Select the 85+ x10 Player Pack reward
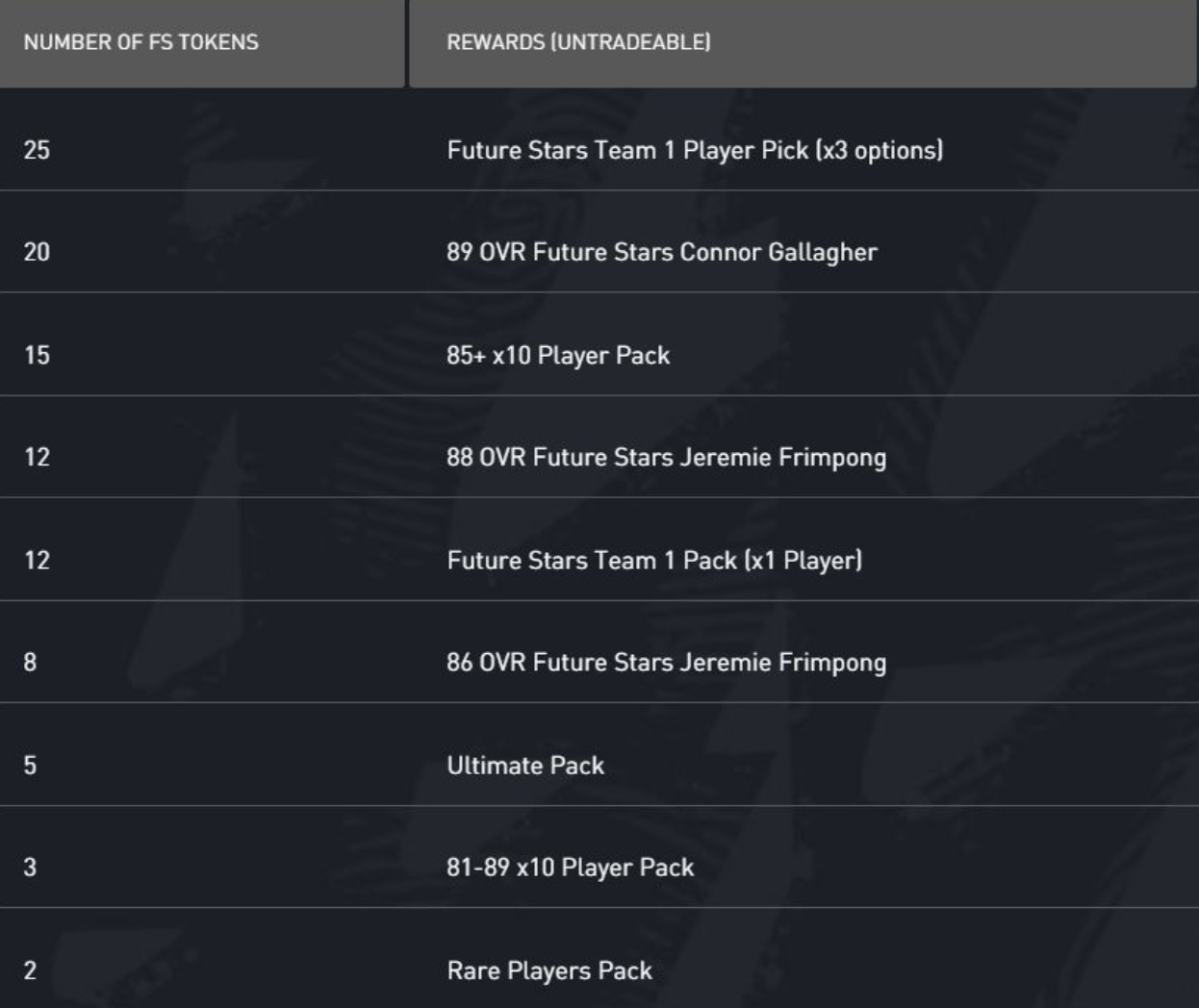Viewport: 1199px width, 1008px height. (x=558, y=355)
